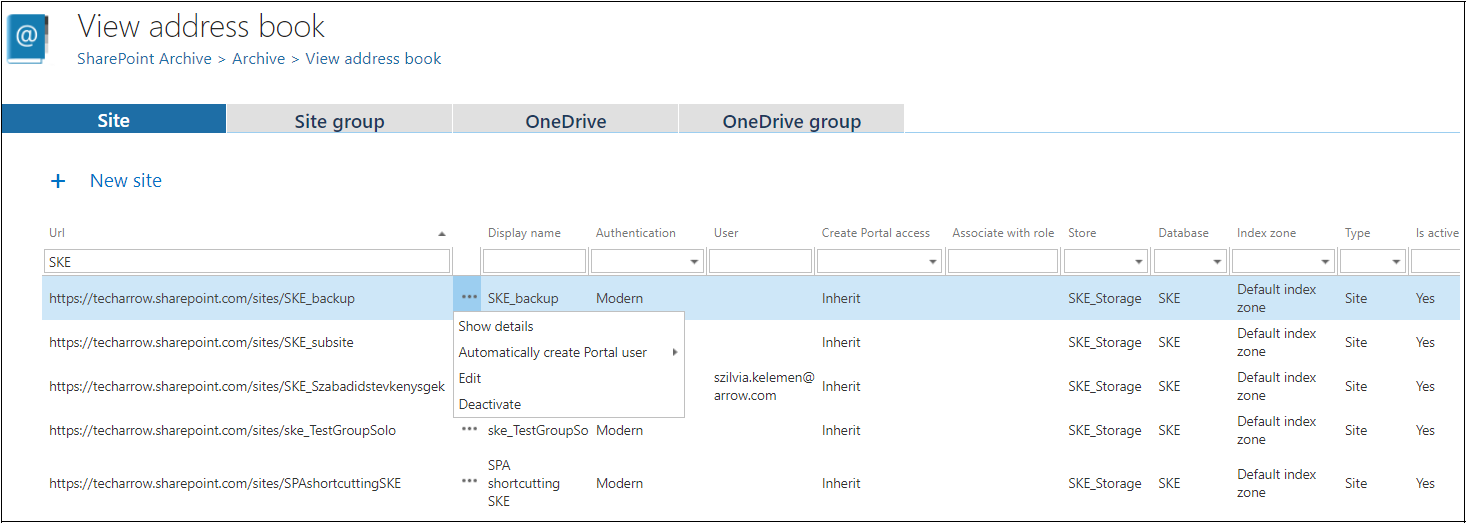
Task: Open the Index zone filter dropdown
Action: [x=1325, y=262]
